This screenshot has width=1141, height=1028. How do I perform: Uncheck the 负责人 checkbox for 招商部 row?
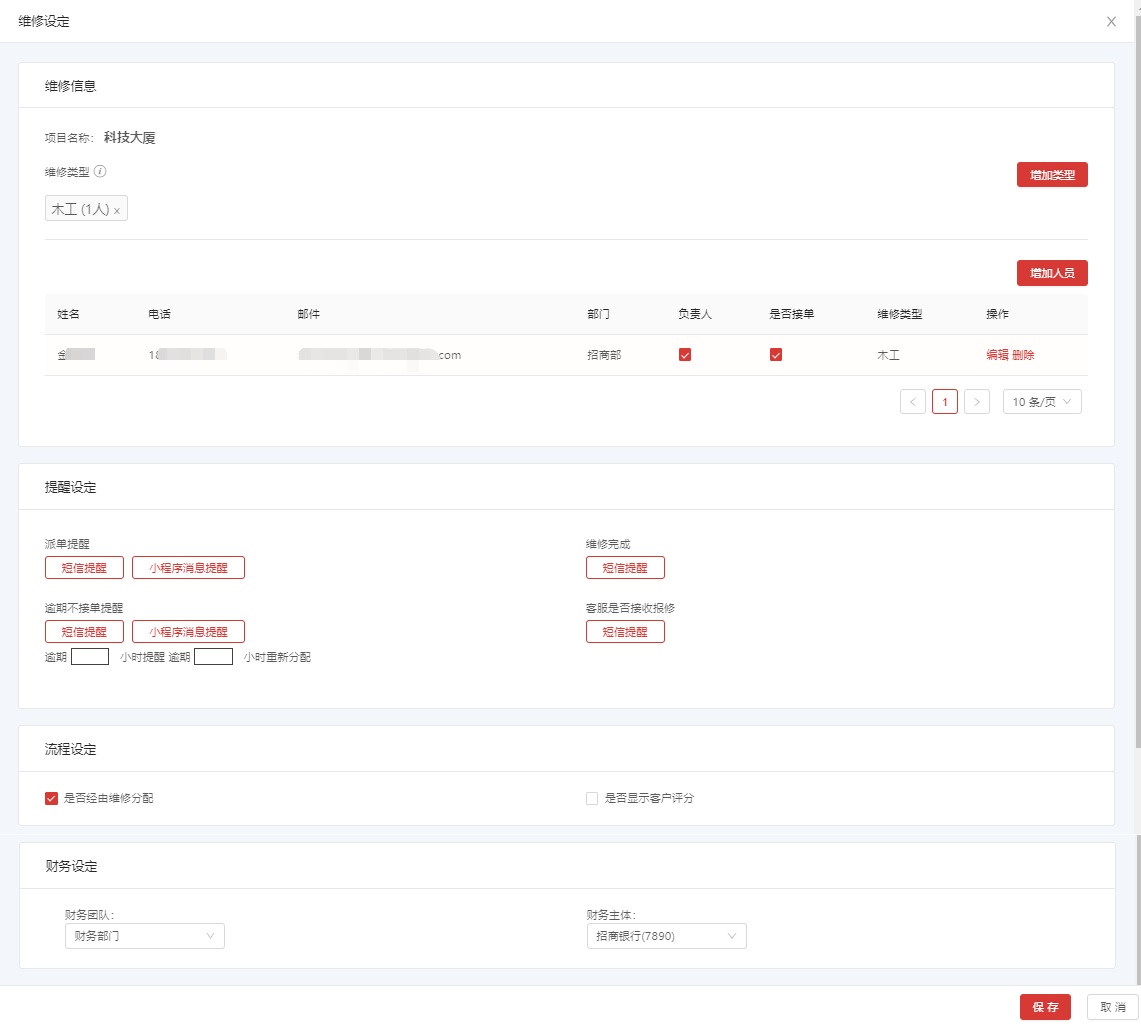[x=685, y=355]
